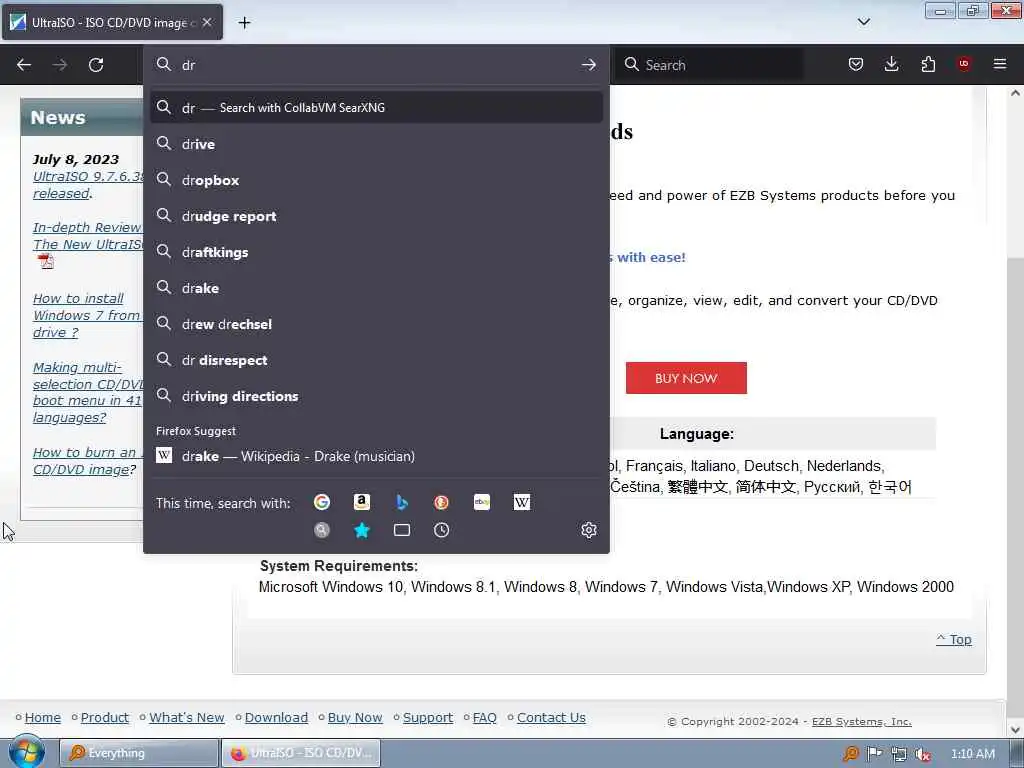Image resolution: width=1024 pixels, height=768 pixels.
Task: Search this time with eBay
Action: (x=482, y=502)
